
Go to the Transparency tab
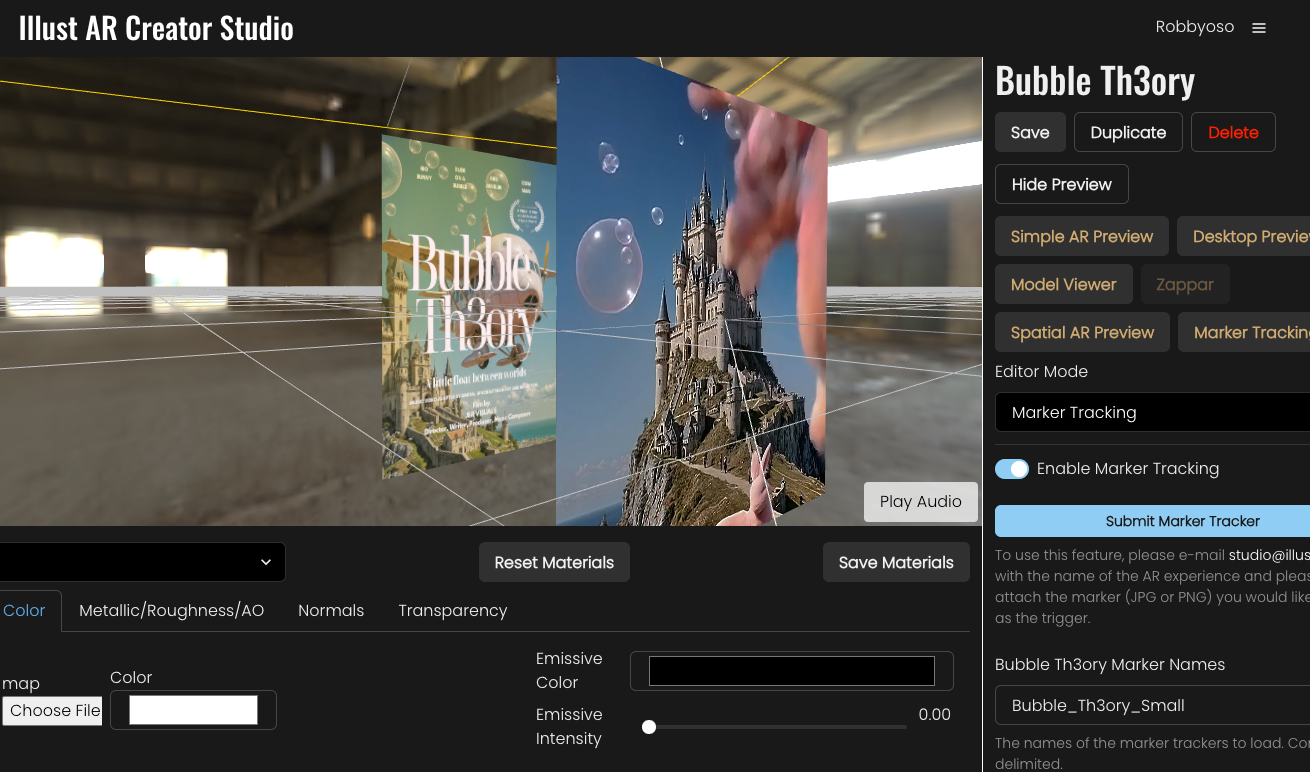[452, 610]
